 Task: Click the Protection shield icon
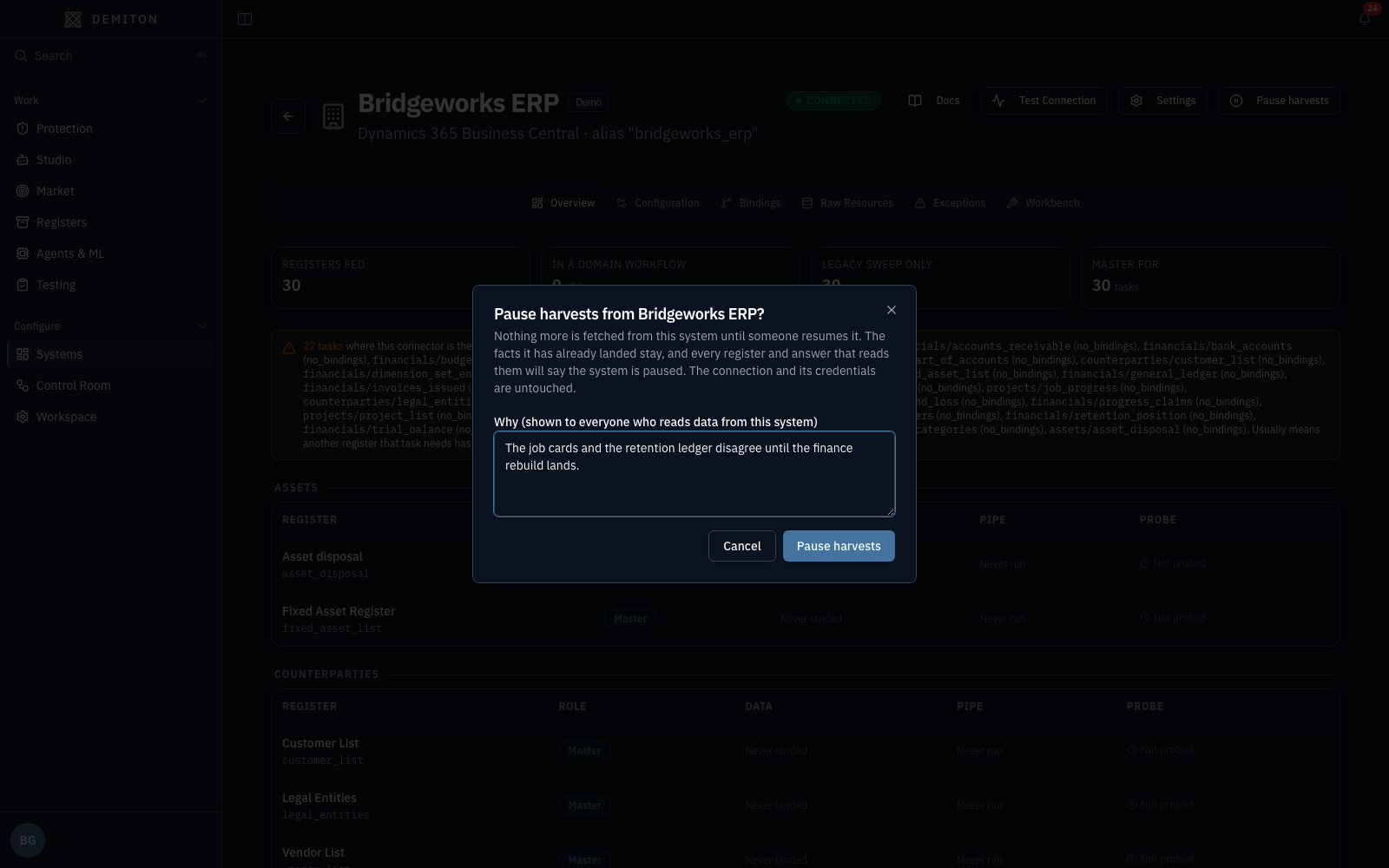[x=23, y=128]
